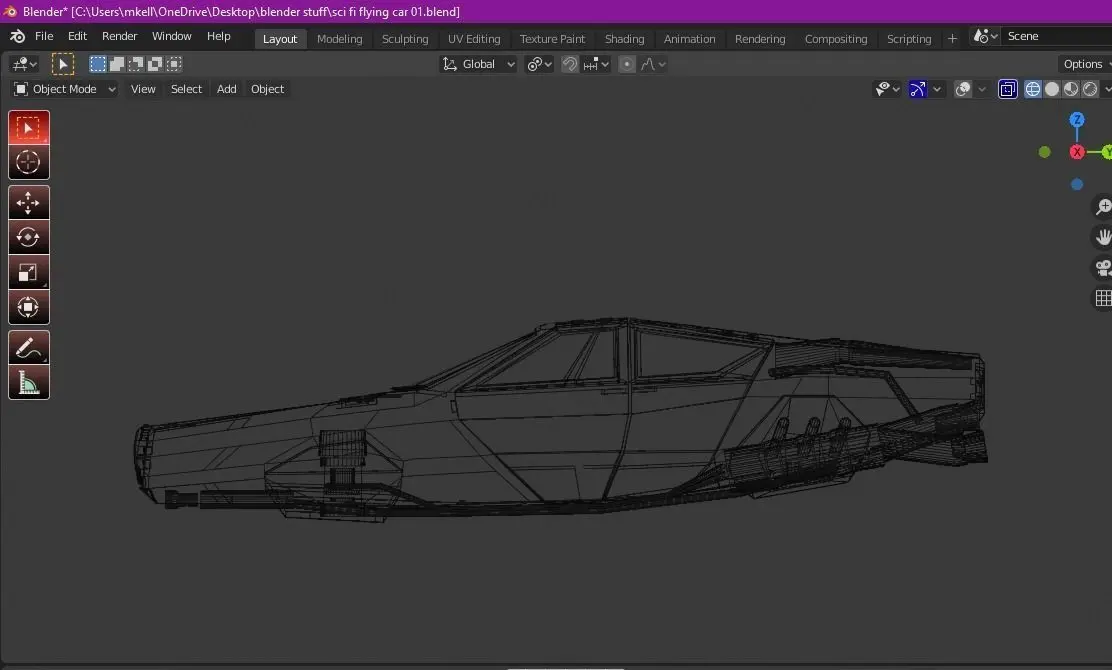Zoom the viewport with magnifier icon

[1103, 206]
